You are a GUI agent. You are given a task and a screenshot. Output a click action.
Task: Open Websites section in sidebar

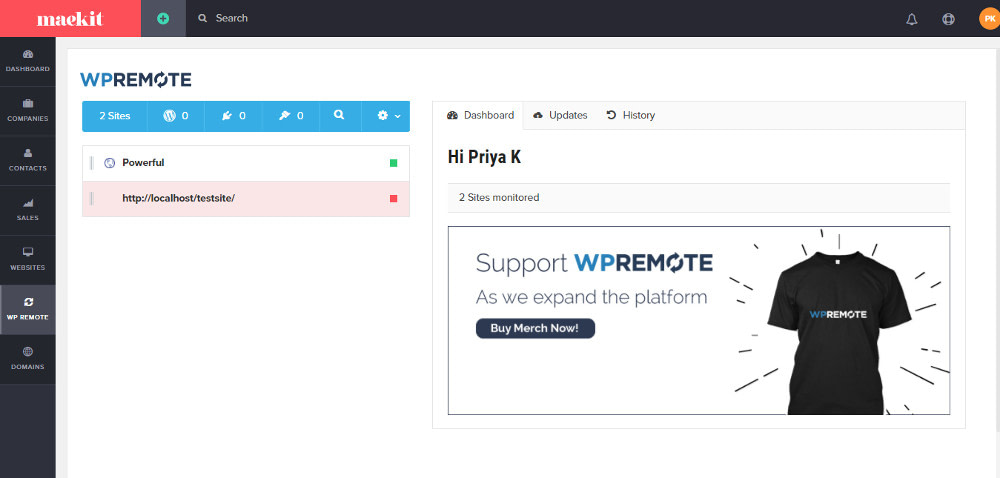tap(27, 260)
